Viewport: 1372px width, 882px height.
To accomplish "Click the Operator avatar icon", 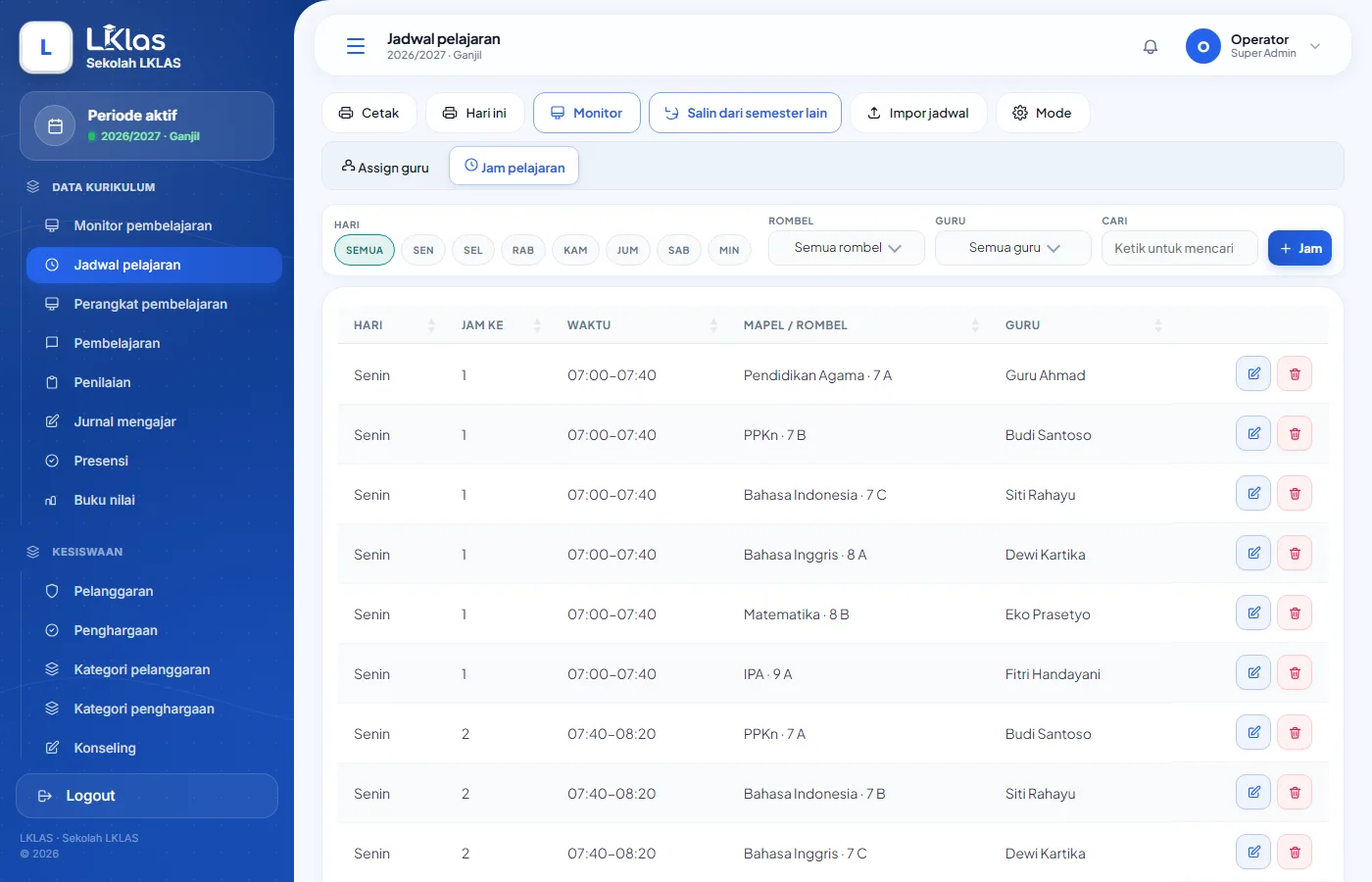I will coord(1202,46).
